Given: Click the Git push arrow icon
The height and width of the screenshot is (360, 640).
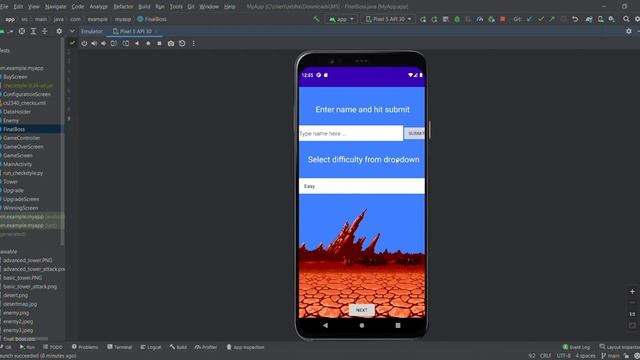Looking at the screenshot, I should pos(552,19).
